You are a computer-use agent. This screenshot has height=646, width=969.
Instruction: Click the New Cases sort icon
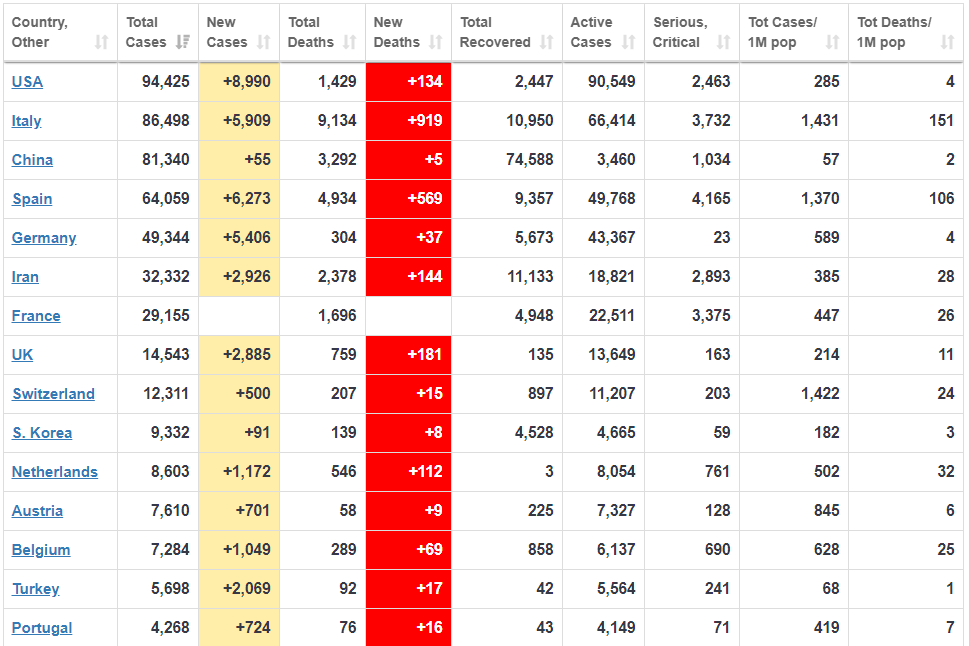pyautogui.click(x=264, y=42)
